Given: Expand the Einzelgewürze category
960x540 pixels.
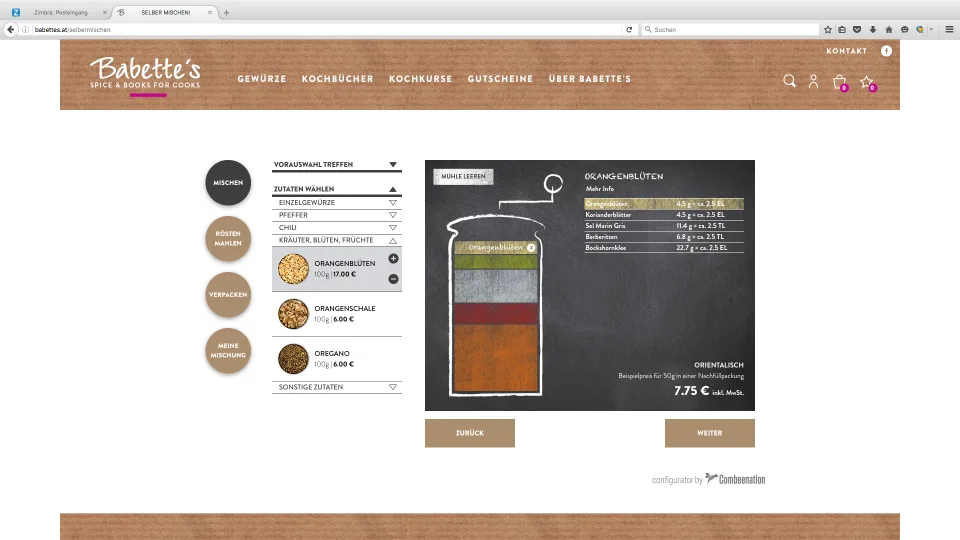Looking at the screenshot, I should click(337, 203).
